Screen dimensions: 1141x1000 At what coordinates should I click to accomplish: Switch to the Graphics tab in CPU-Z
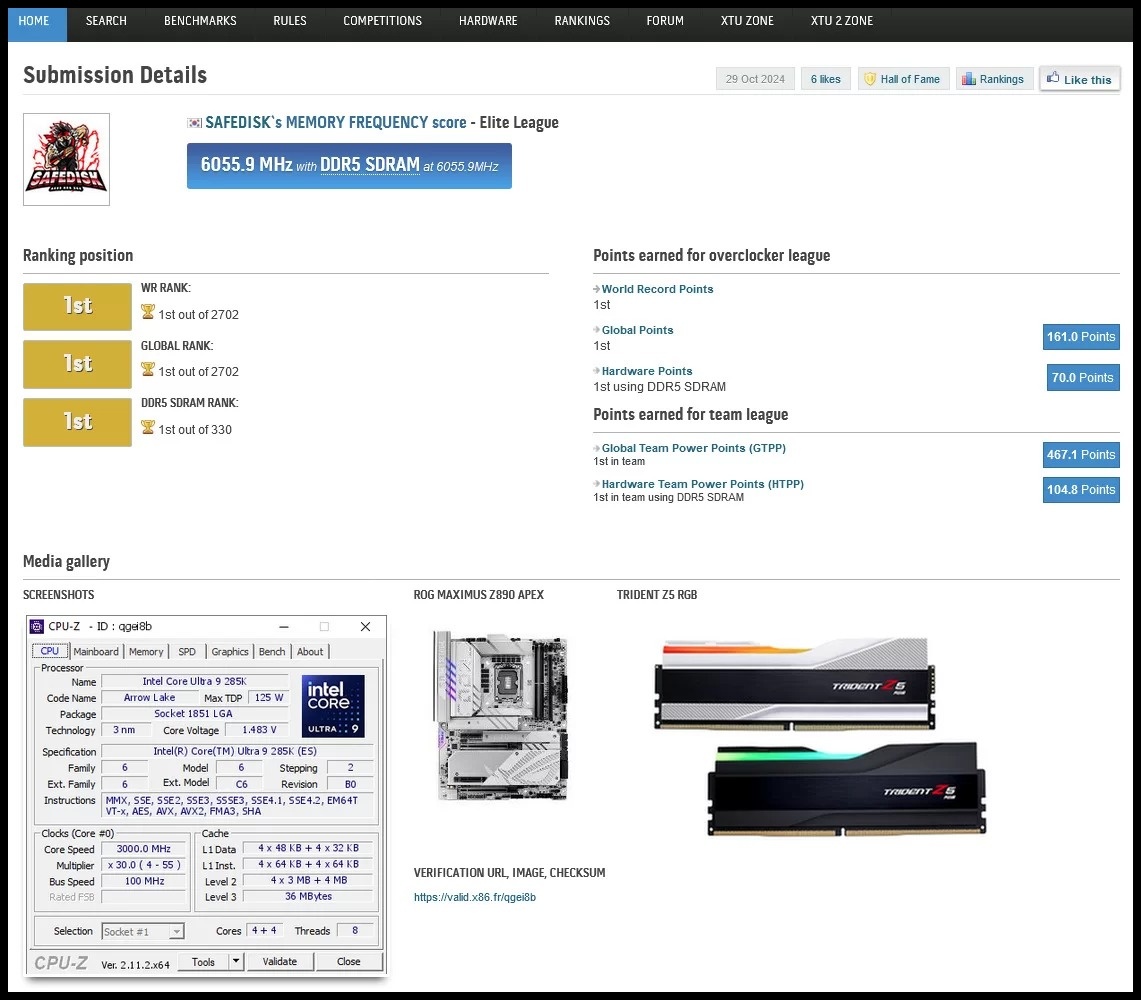(230, 652)
